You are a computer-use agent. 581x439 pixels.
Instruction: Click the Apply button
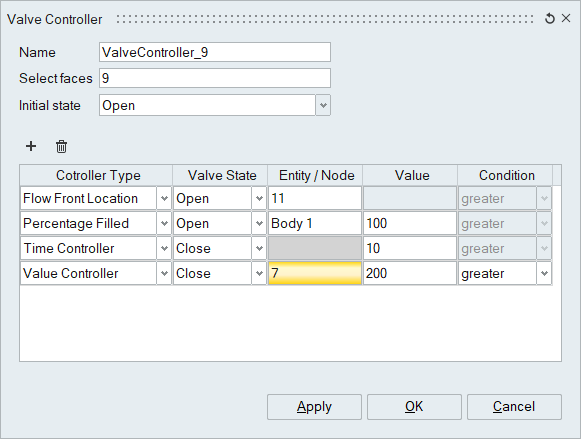[x=314, y=407]
